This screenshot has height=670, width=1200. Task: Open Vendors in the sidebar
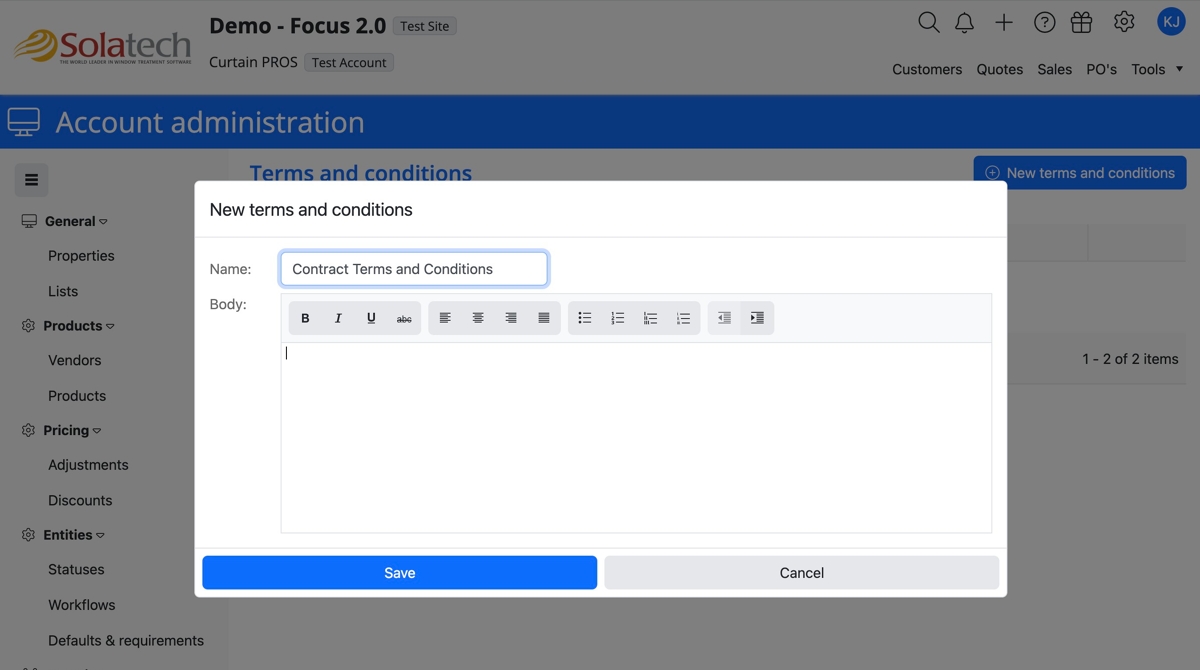74,360
